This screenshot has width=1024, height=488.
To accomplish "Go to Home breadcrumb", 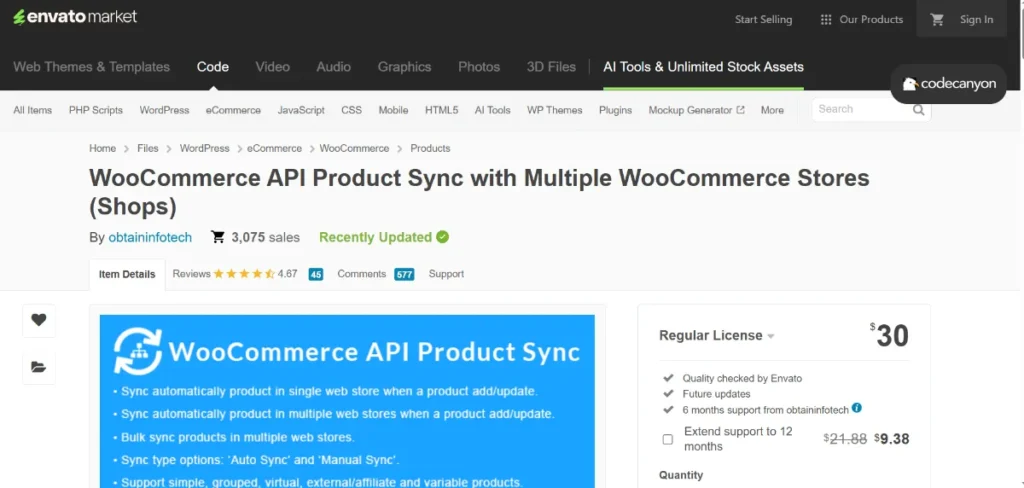I will (x=103, y=148).
